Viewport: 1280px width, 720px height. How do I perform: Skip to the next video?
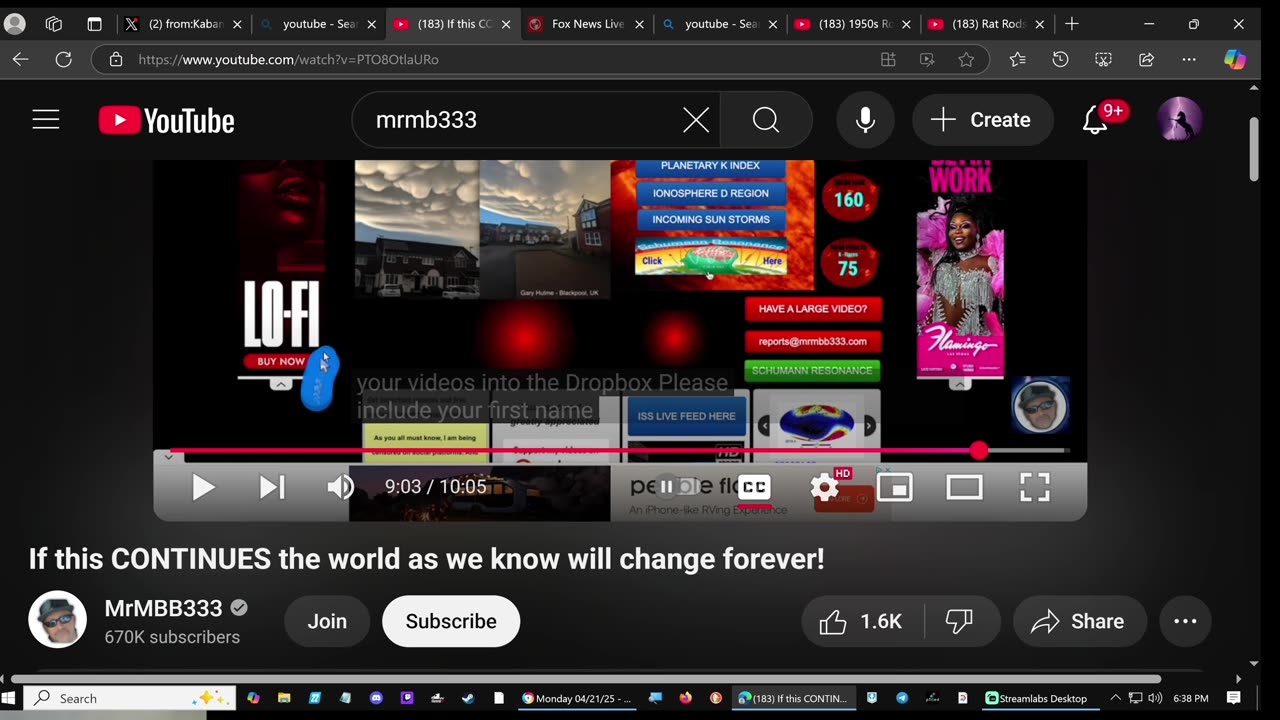pos(272,487)
